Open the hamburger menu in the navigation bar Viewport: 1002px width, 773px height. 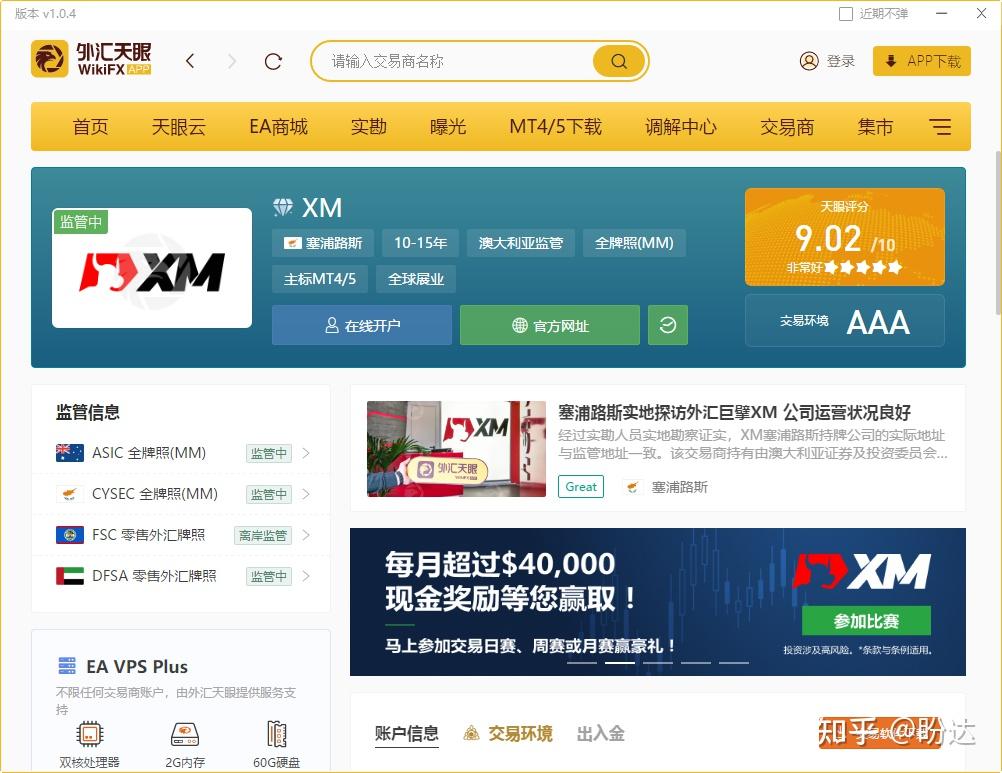pyautogui.click(x=940, y=127)
